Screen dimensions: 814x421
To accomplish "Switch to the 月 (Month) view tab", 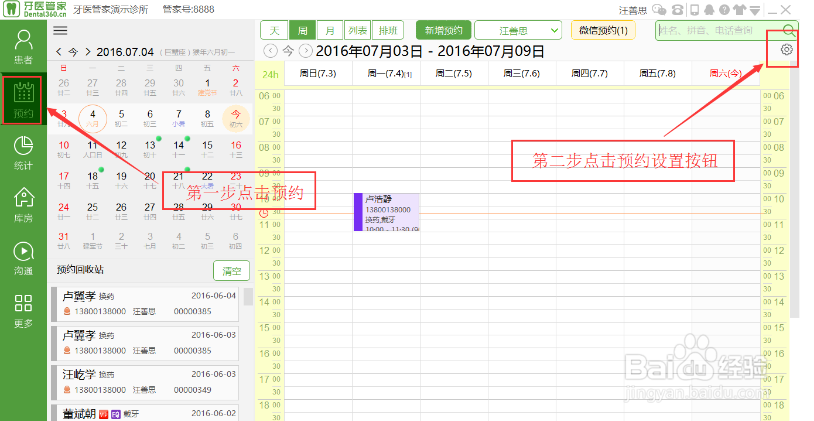I will [330, 31].
